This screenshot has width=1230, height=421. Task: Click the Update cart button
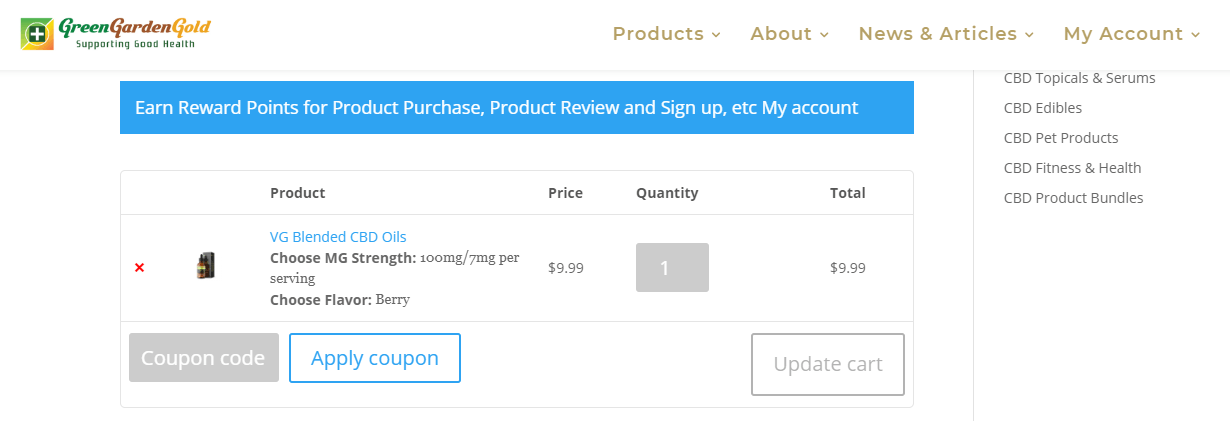click(x=828, y=364)
